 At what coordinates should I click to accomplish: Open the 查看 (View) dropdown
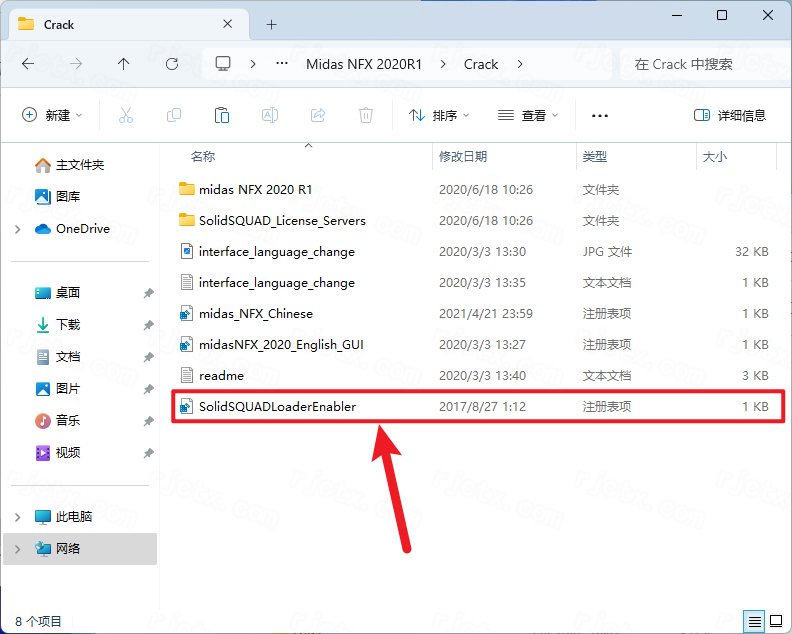tap(528, 115)
